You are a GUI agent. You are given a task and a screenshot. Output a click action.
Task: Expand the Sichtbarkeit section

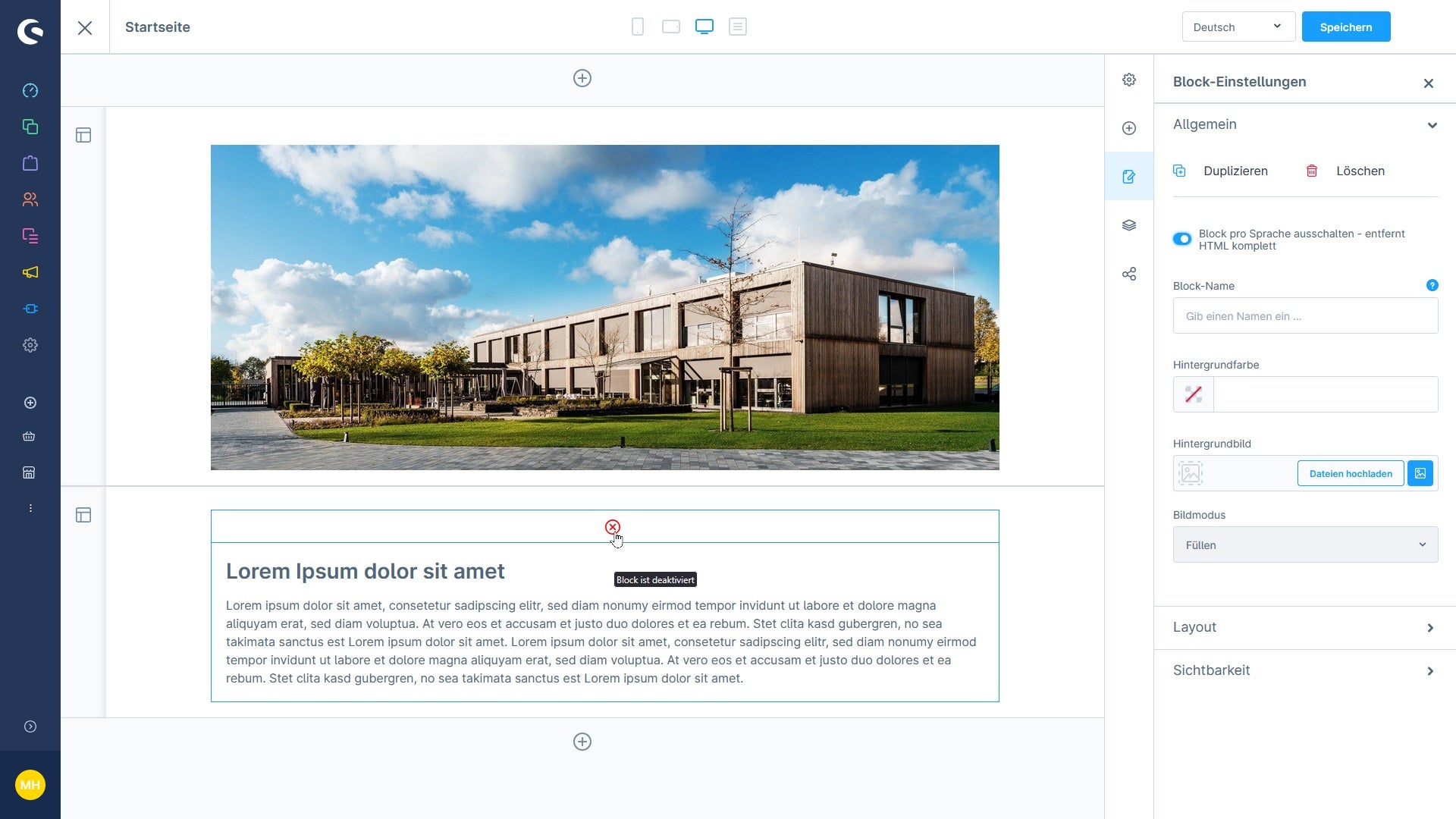coord(1305,670)
